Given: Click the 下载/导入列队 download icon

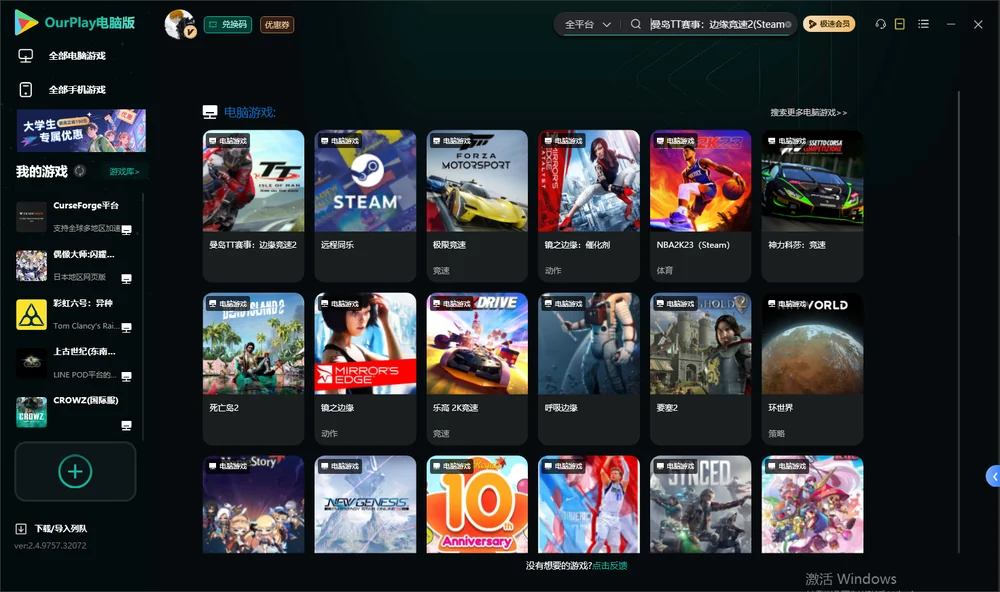Looking at the screenshot, I should coord(21,528).
